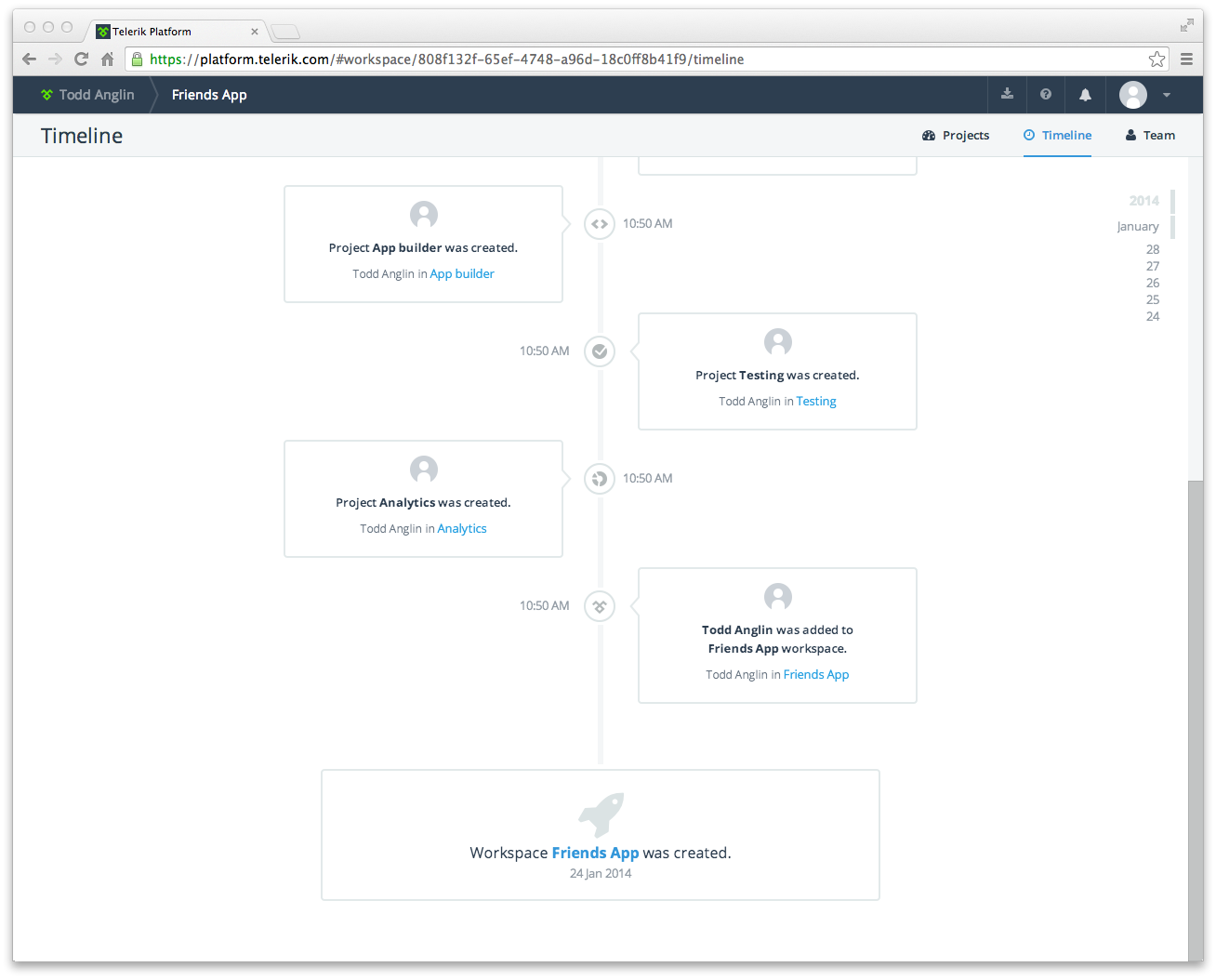Viewport: 1216px width, 980px height.
Task: Click the Analytics chart timeline marker
Action: [x=600, y=479]
